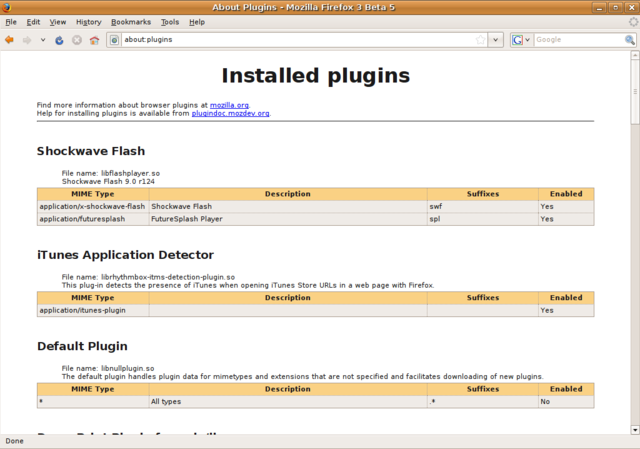Click the Forward arrow button
The height and width of the screenshot is (449, 640).
pyautogui.click(x=27, y=40)
